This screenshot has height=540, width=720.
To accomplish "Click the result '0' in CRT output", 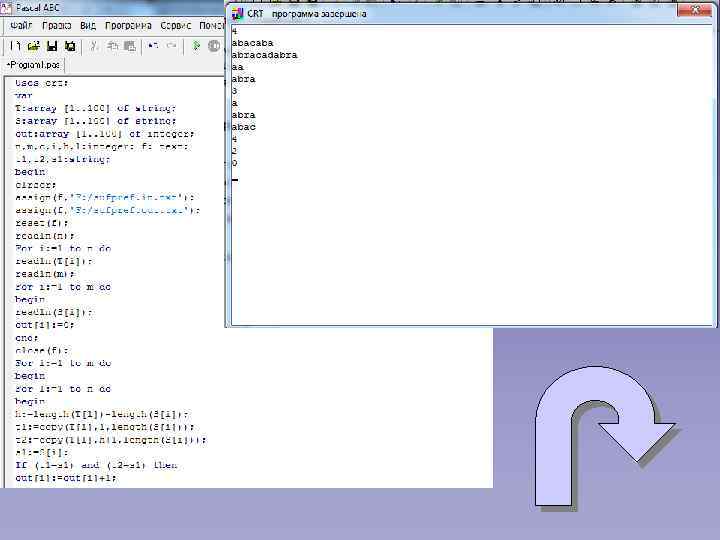I will (x=234, y=163).
